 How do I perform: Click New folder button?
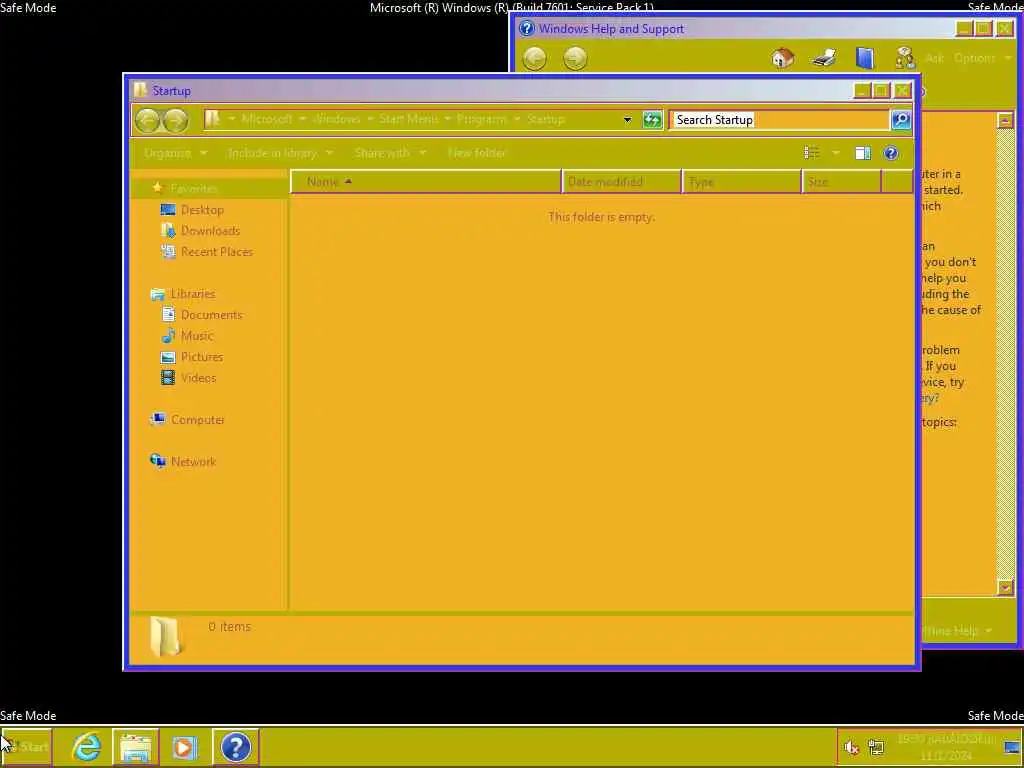[x=477, y=153]
